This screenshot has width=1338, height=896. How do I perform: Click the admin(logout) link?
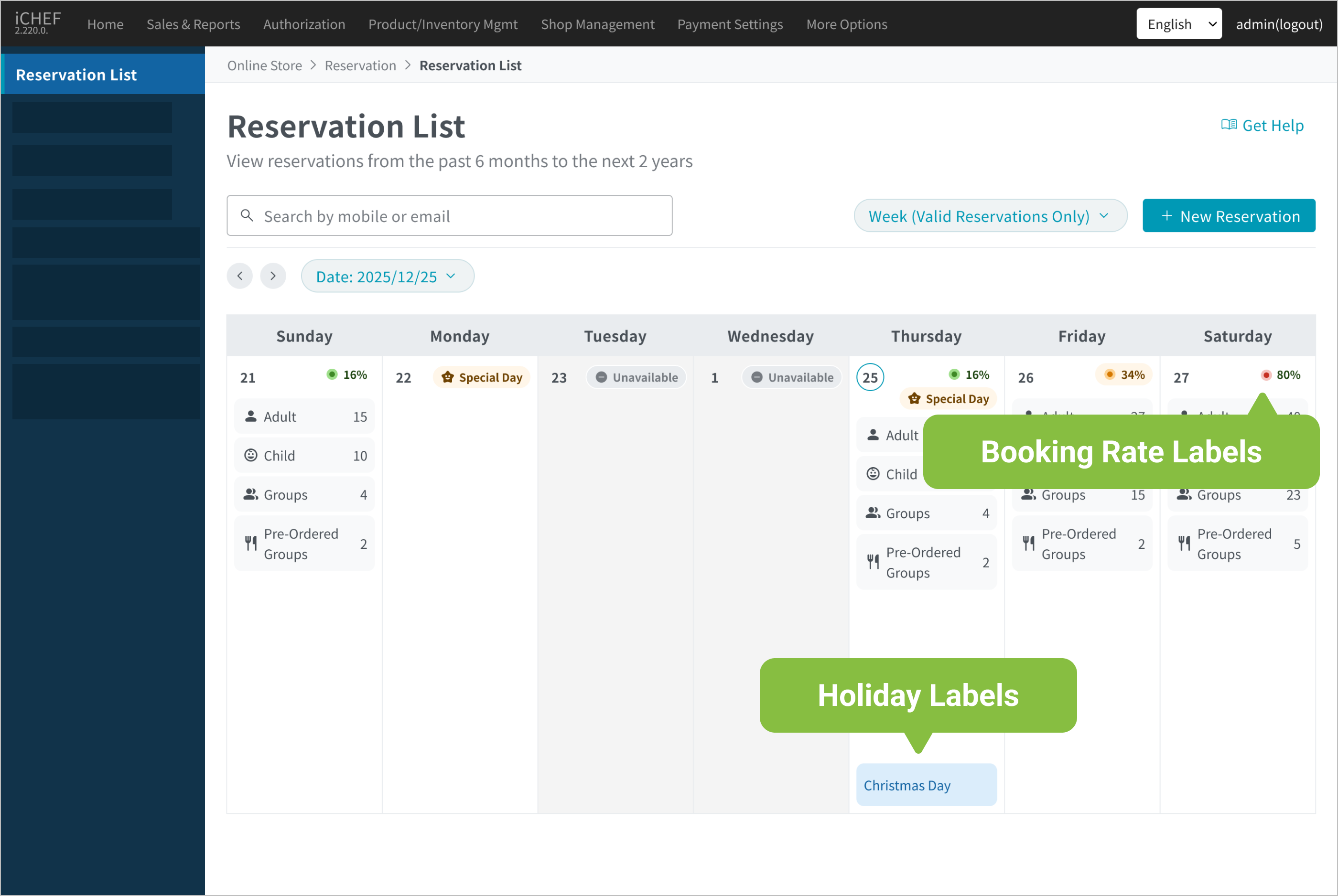click(x=1279, y=24)
